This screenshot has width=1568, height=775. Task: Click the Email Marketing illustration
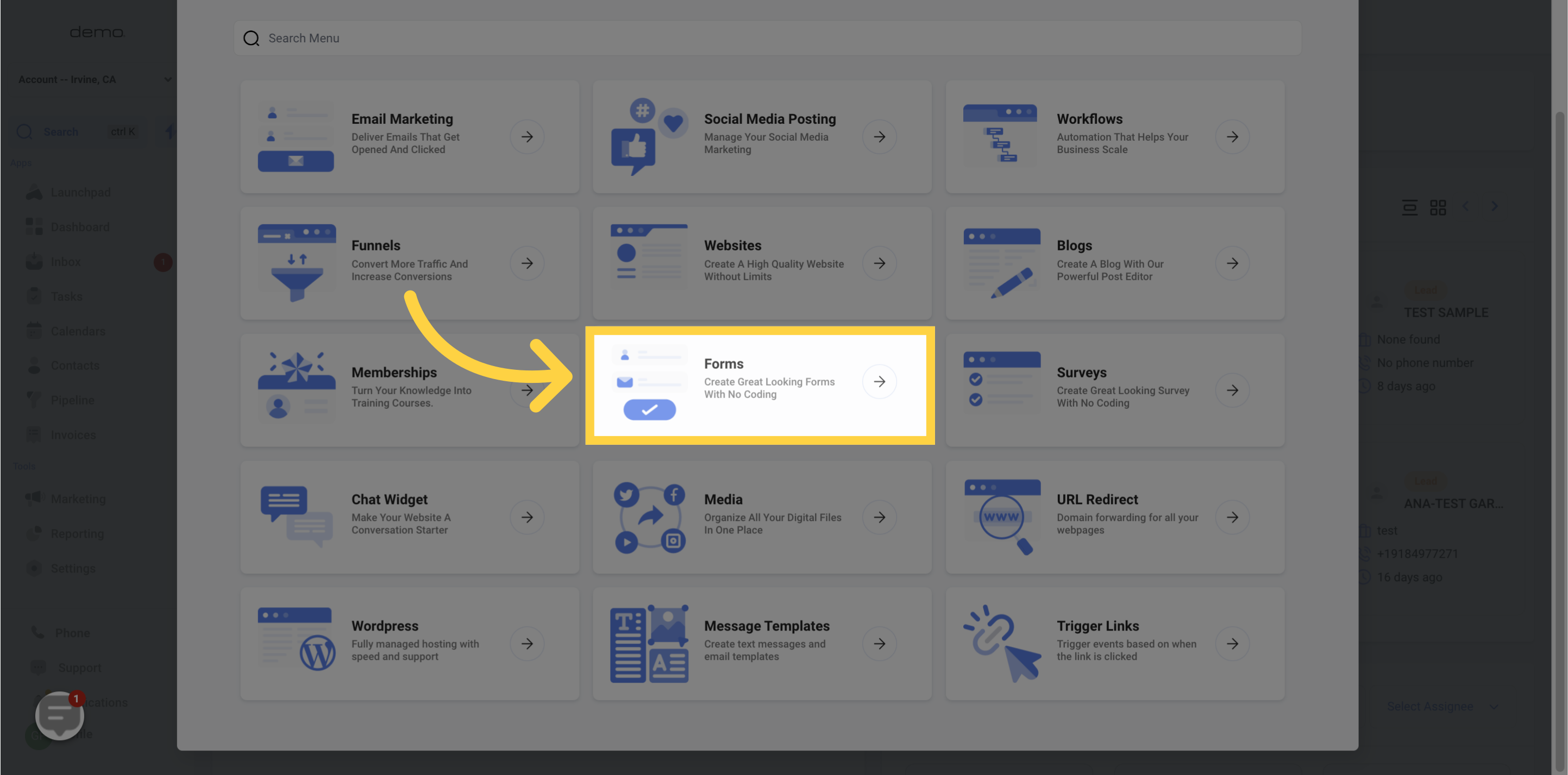coord(296,137)
